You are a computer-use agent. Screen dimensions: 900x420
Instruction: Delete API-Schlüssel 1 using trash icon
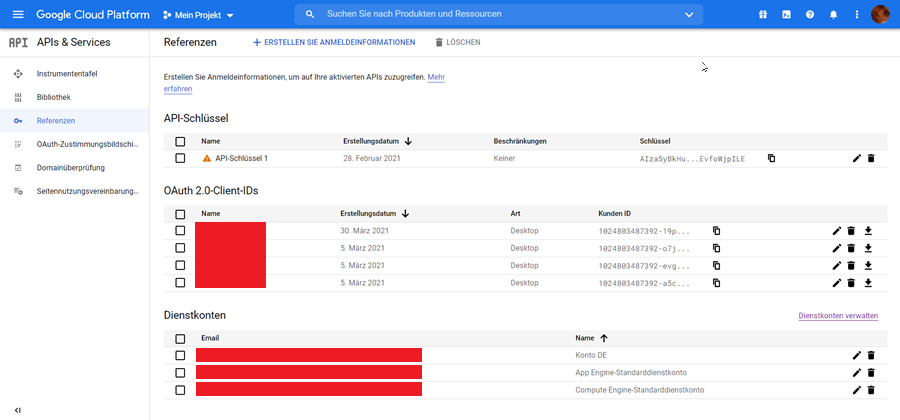pyautogui.click(x=871, y=158)
